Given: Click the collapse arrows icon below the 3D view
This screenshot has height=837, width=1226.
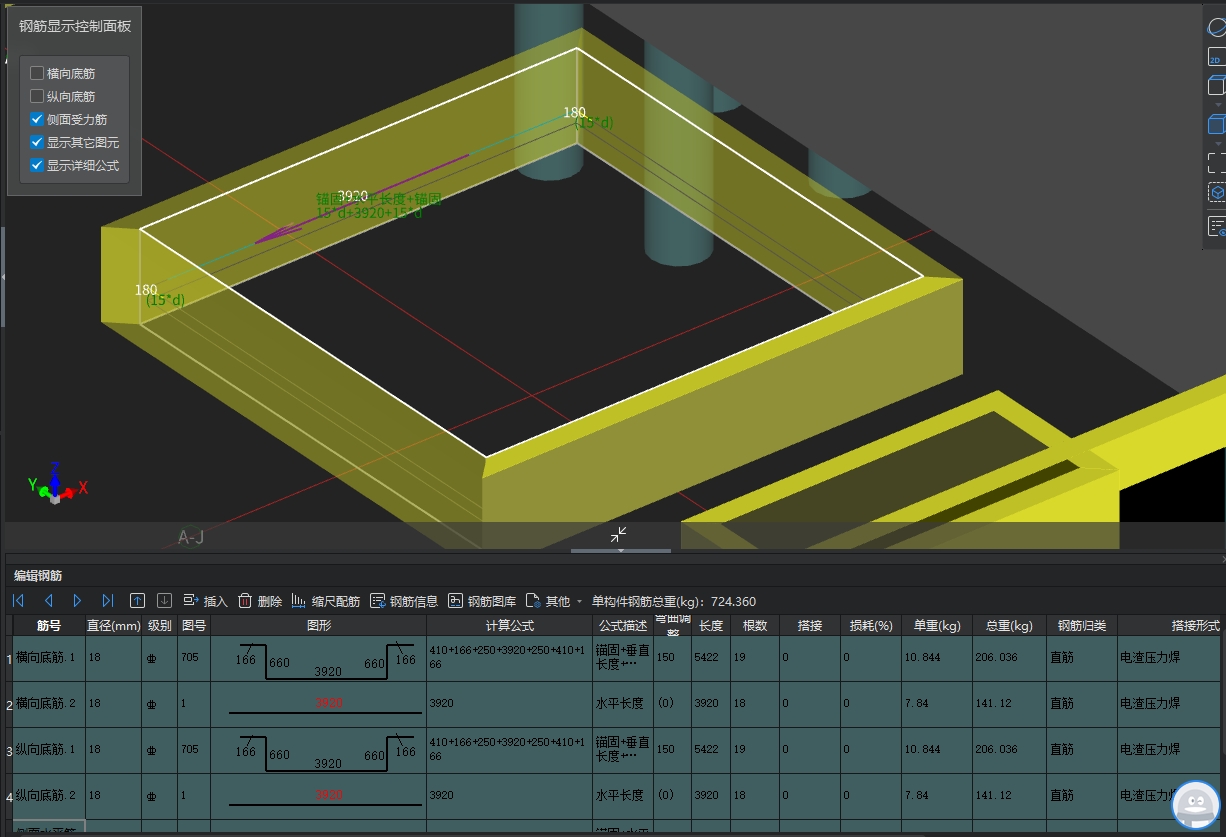Looking at the screenshot, I should 620,535.
